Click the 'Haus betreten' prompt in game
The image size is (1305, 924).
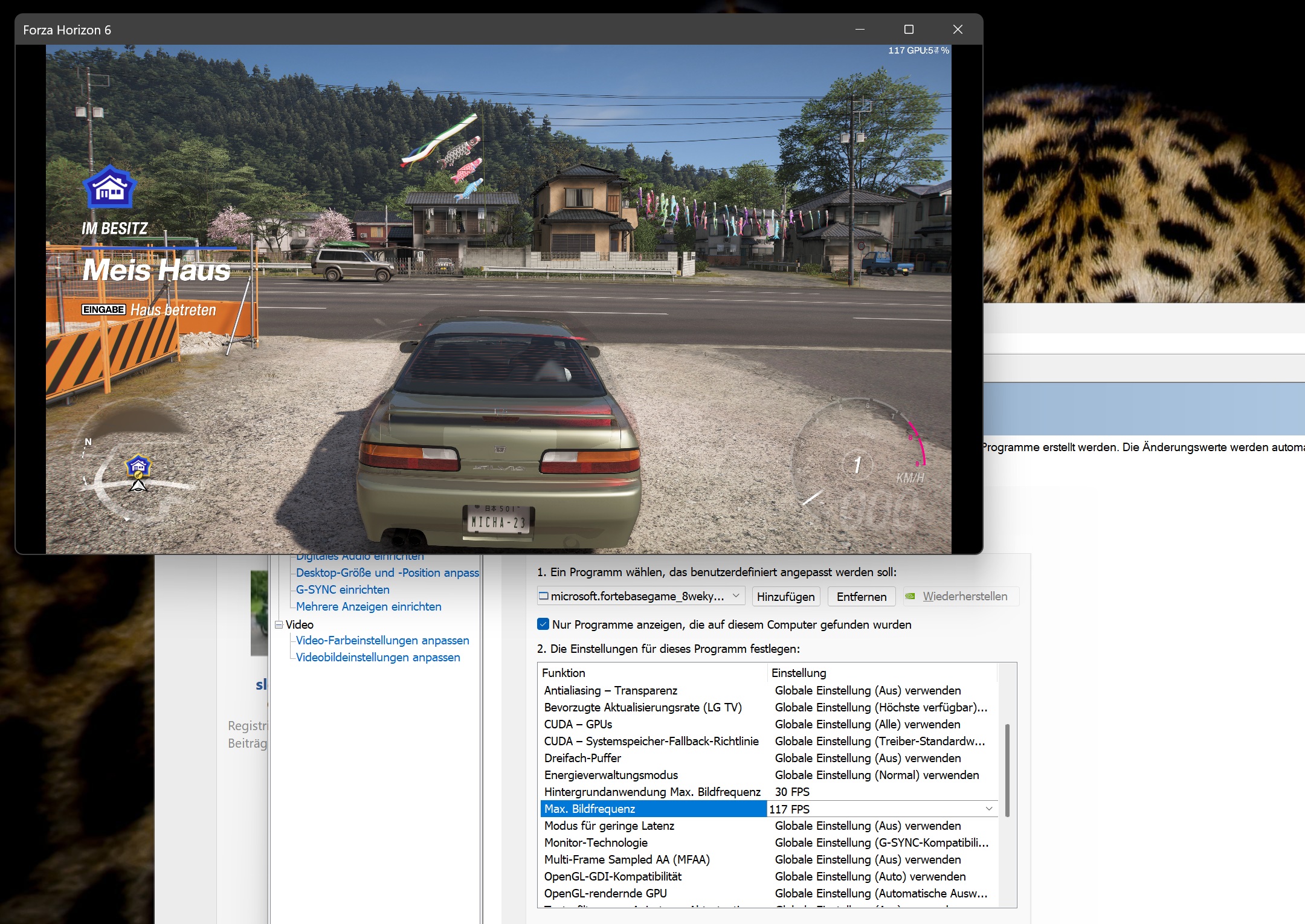[173, 310]
